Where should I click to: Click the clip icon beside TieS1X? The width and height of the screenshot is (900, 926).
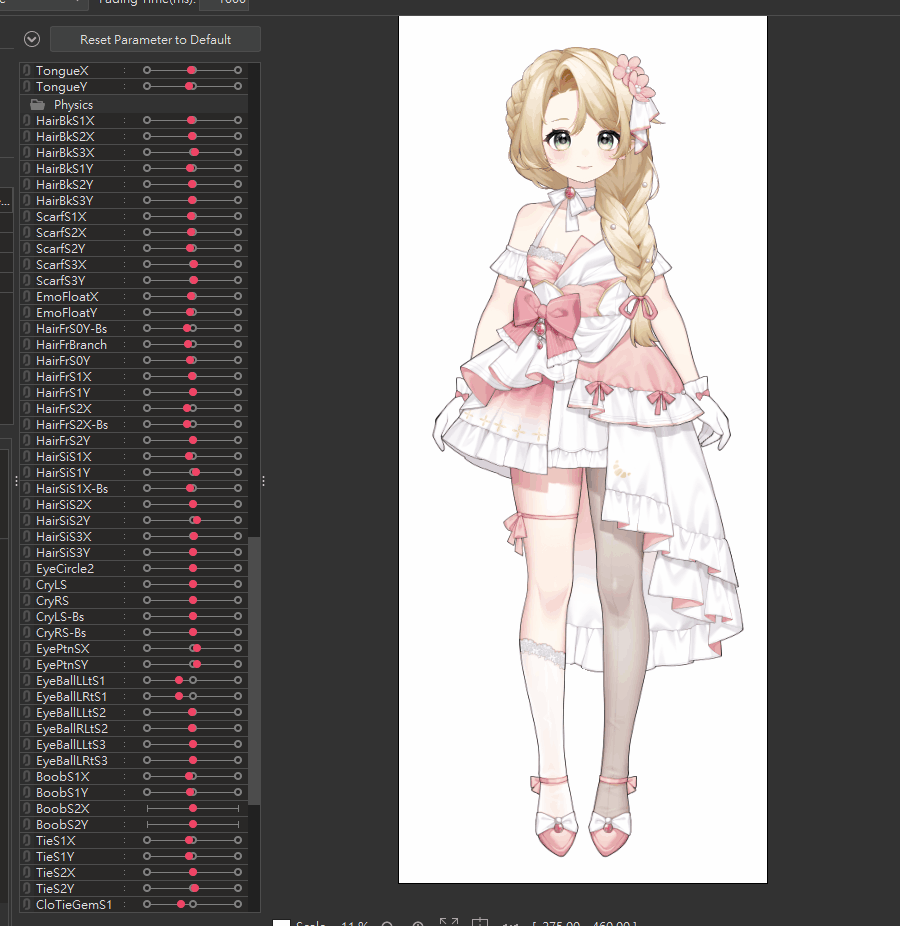pyautogui.click(x=27, y=840)
